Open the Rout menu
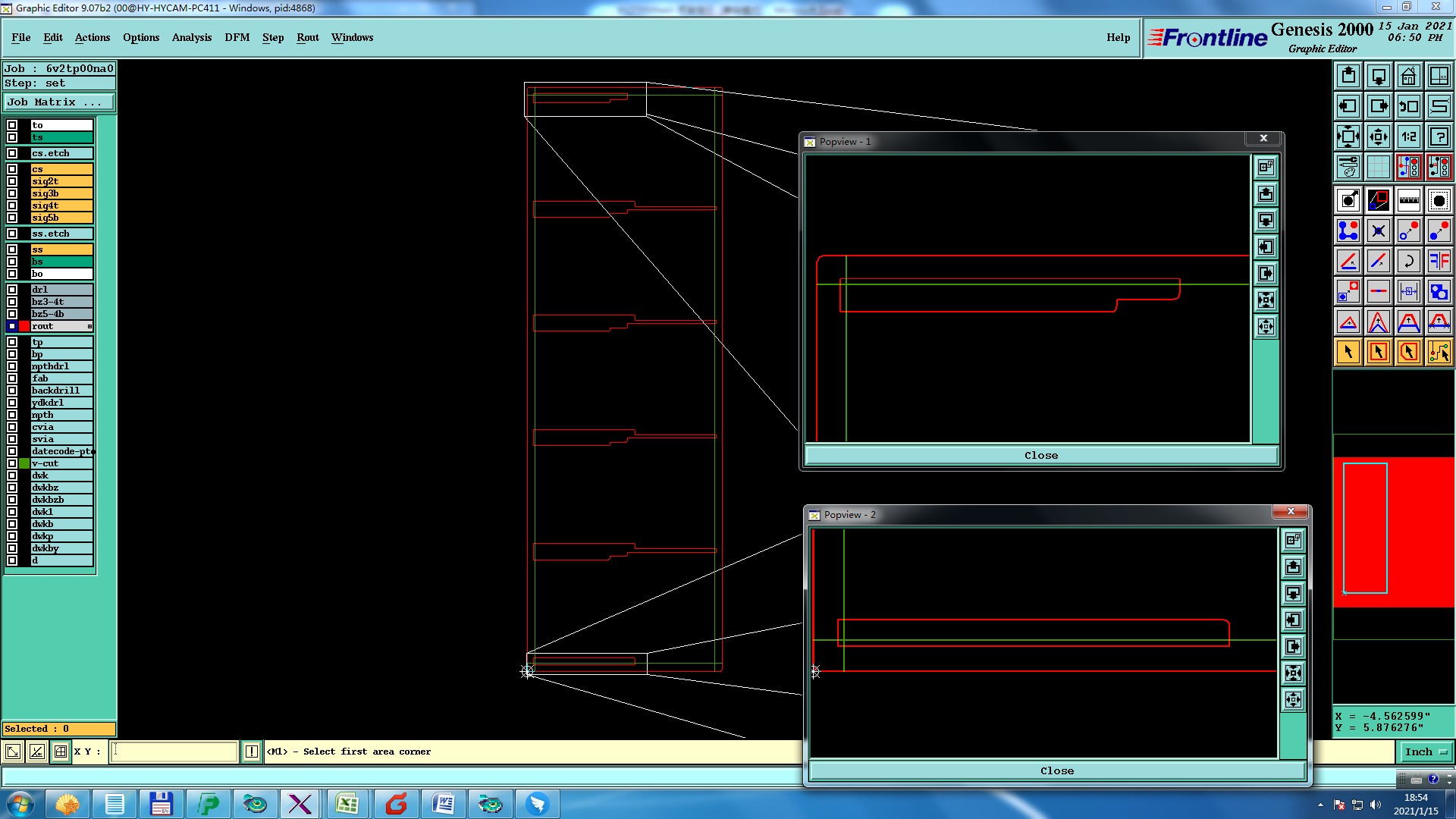 [x=307, y=37]
